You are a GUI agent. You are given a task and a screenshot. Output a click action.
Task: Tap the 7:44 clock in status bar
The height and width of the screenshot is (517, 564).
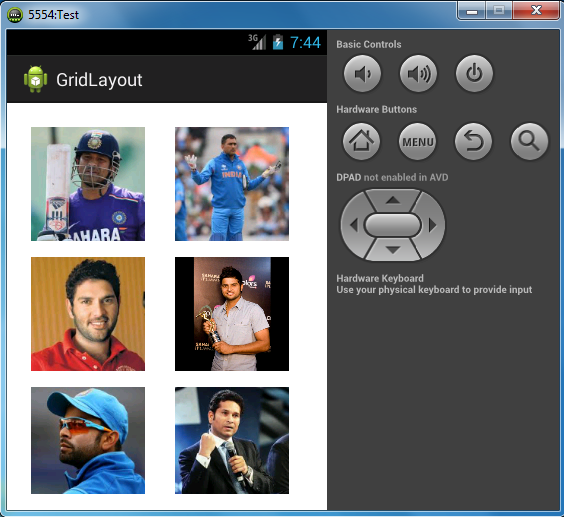tap(305, 42)
